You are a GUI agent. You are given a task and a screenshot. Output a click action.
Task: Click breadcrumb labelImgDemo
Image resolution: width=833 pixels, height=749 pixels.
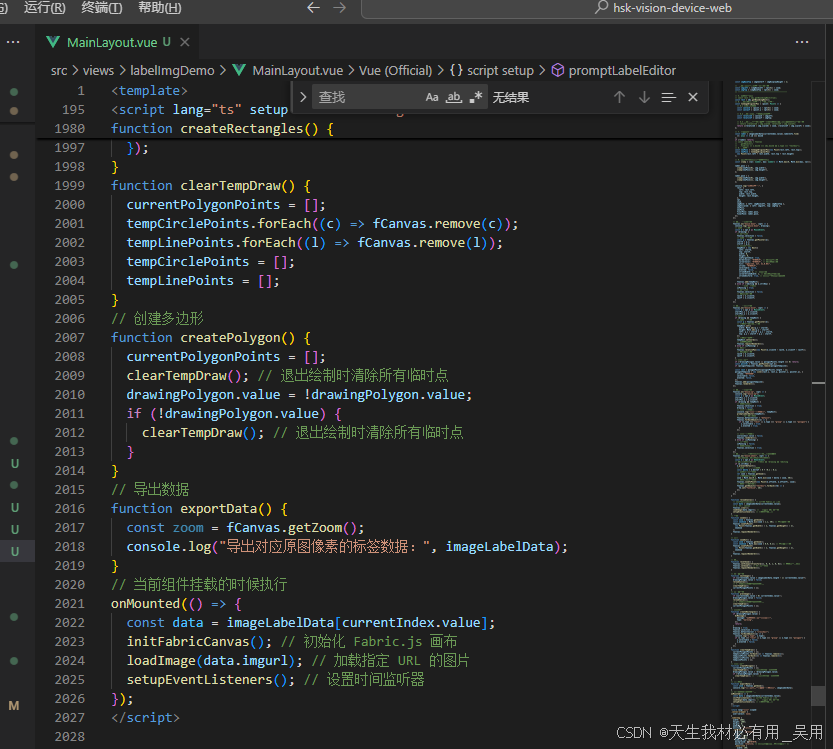tap(172, 71)
